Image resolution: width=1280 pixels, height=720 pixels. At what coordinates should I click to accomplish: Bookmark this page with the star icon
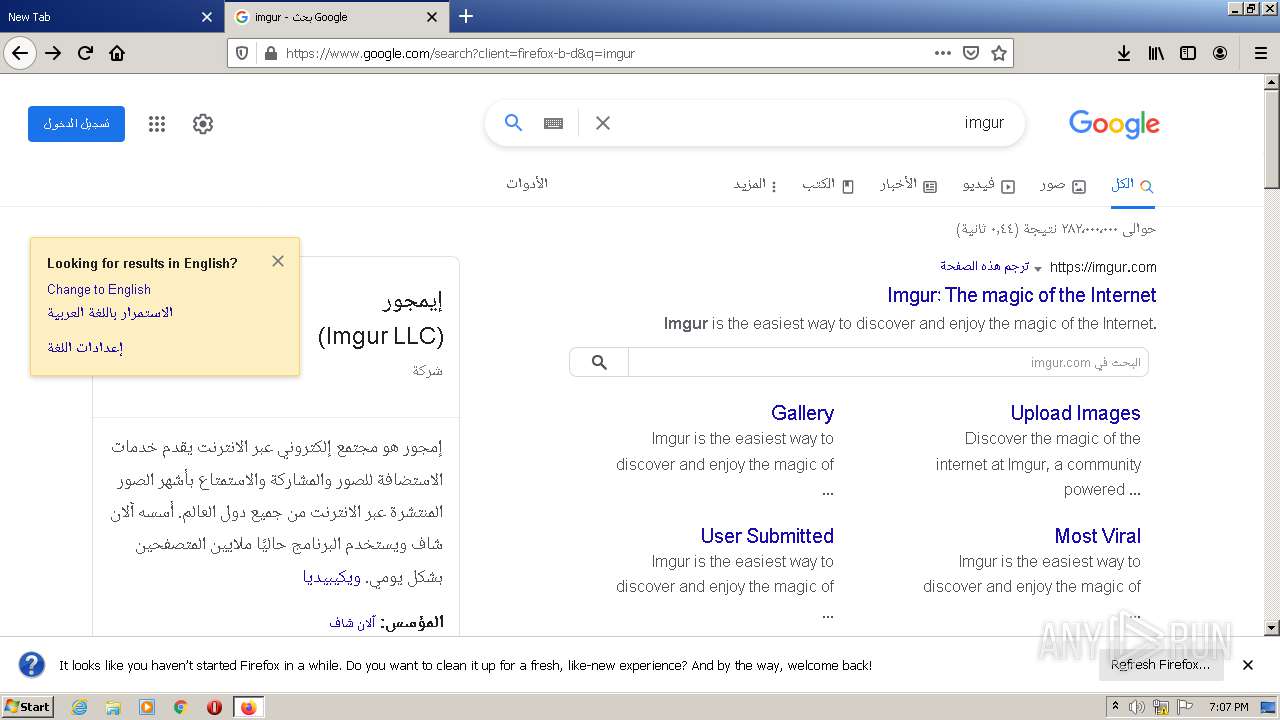click(998, 53)
